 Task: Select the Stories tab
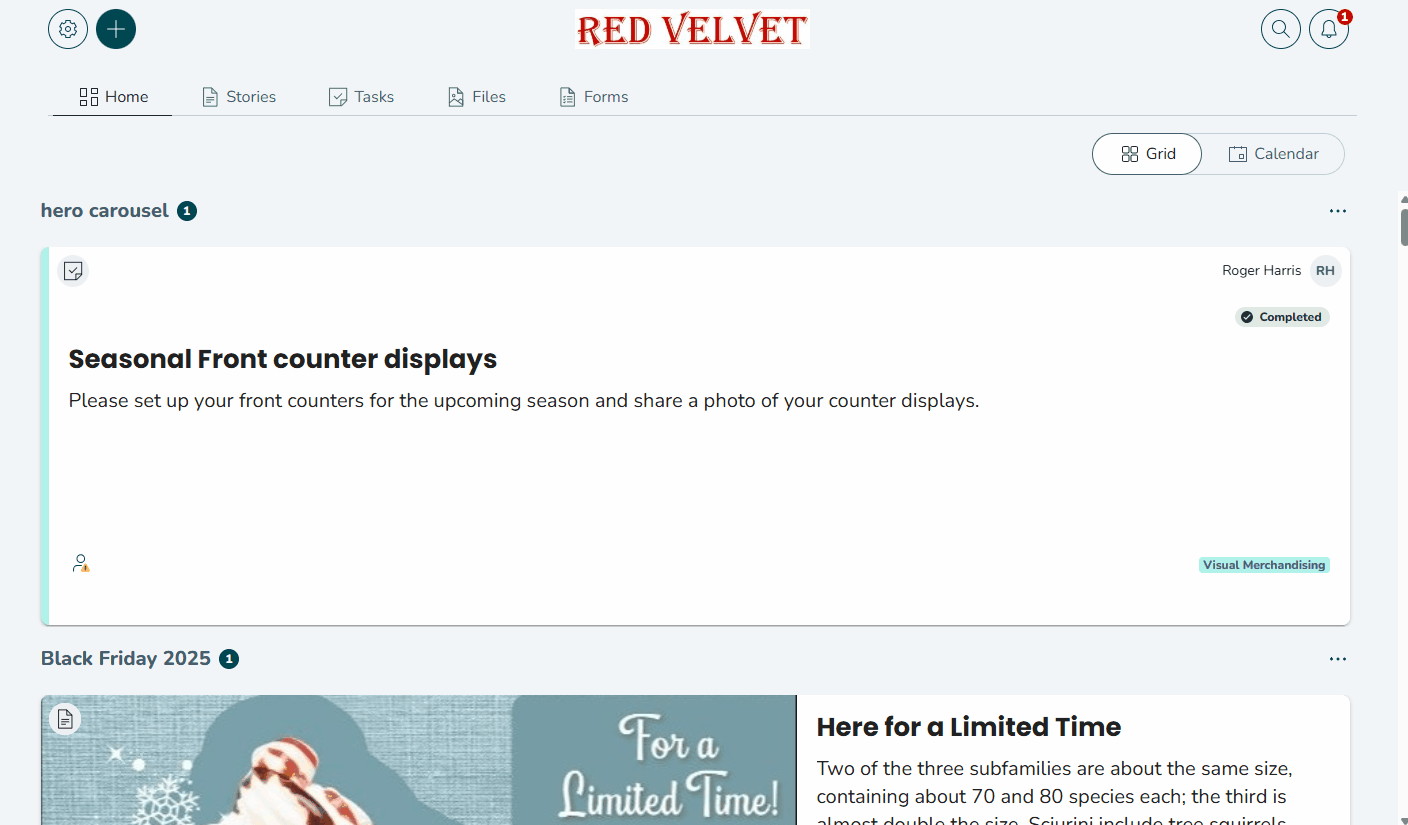(x=239, y=97)
